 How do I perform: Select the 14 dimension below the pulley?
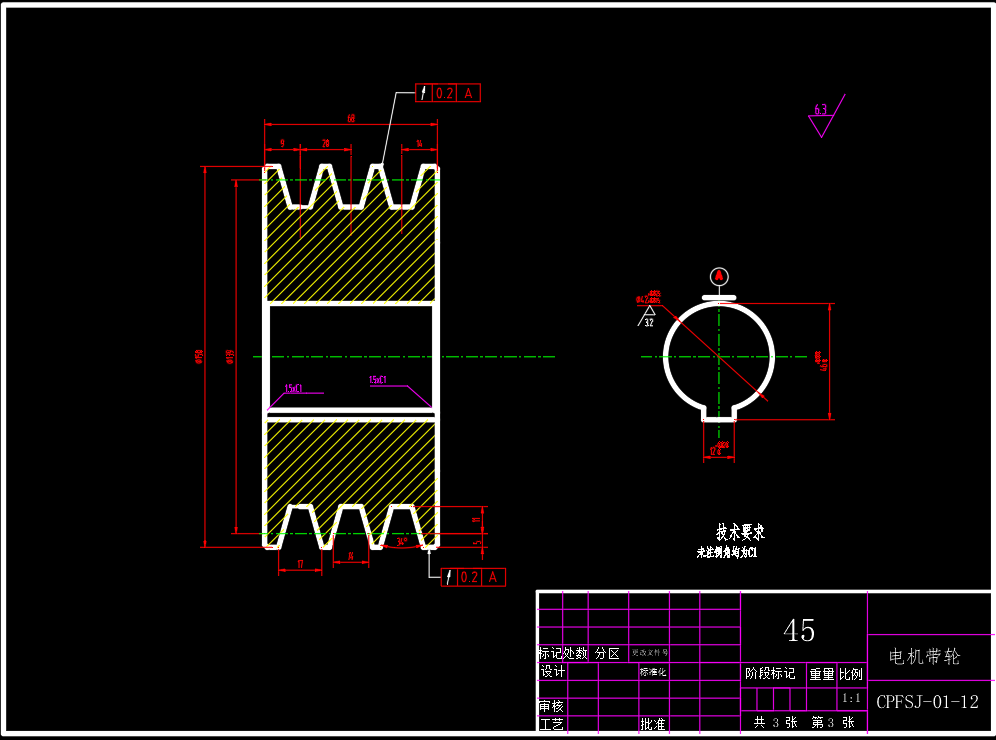351,556
